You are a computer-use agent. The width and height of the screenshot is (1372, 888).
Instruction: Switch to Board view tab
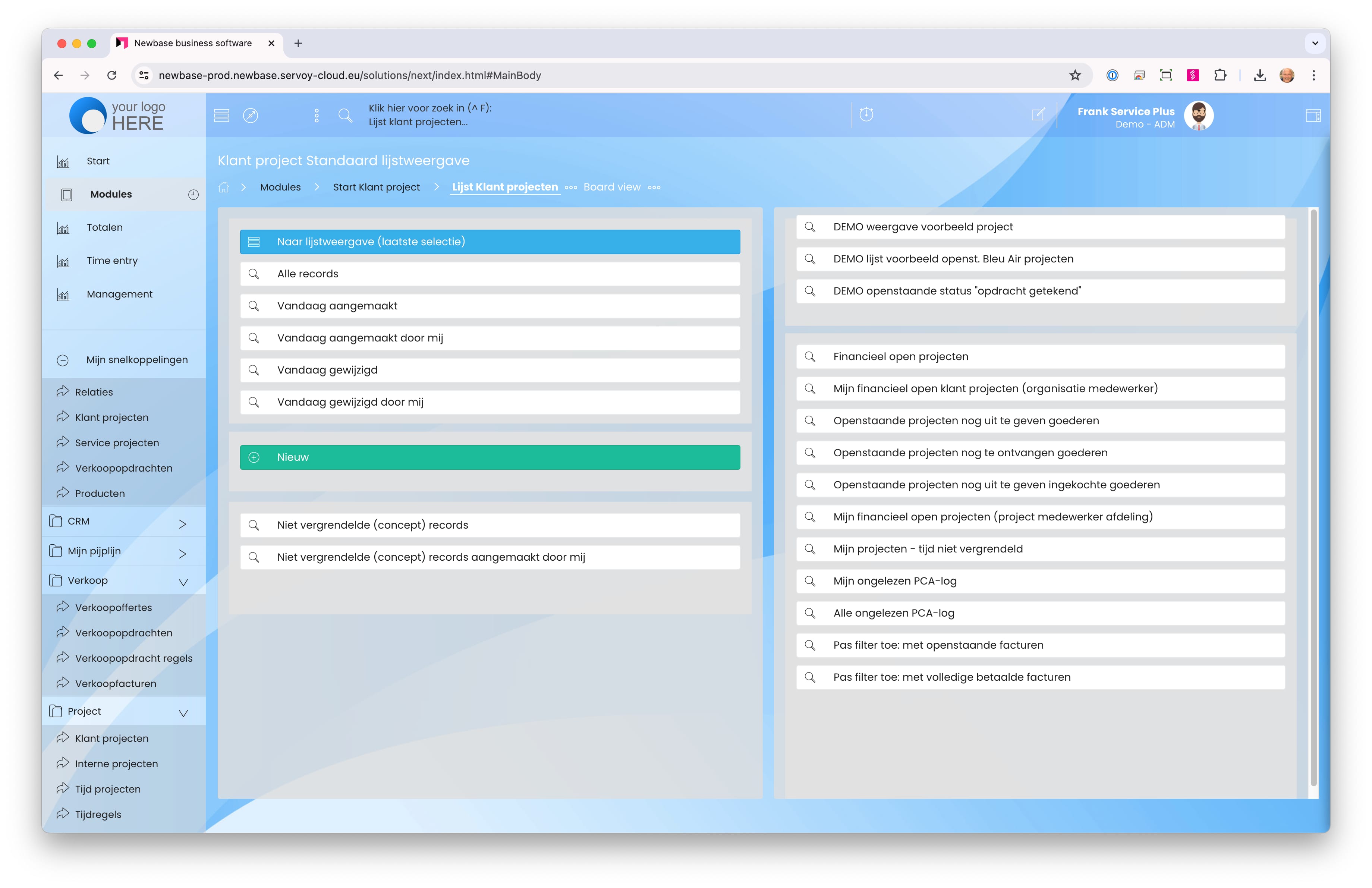pos(612,187)
